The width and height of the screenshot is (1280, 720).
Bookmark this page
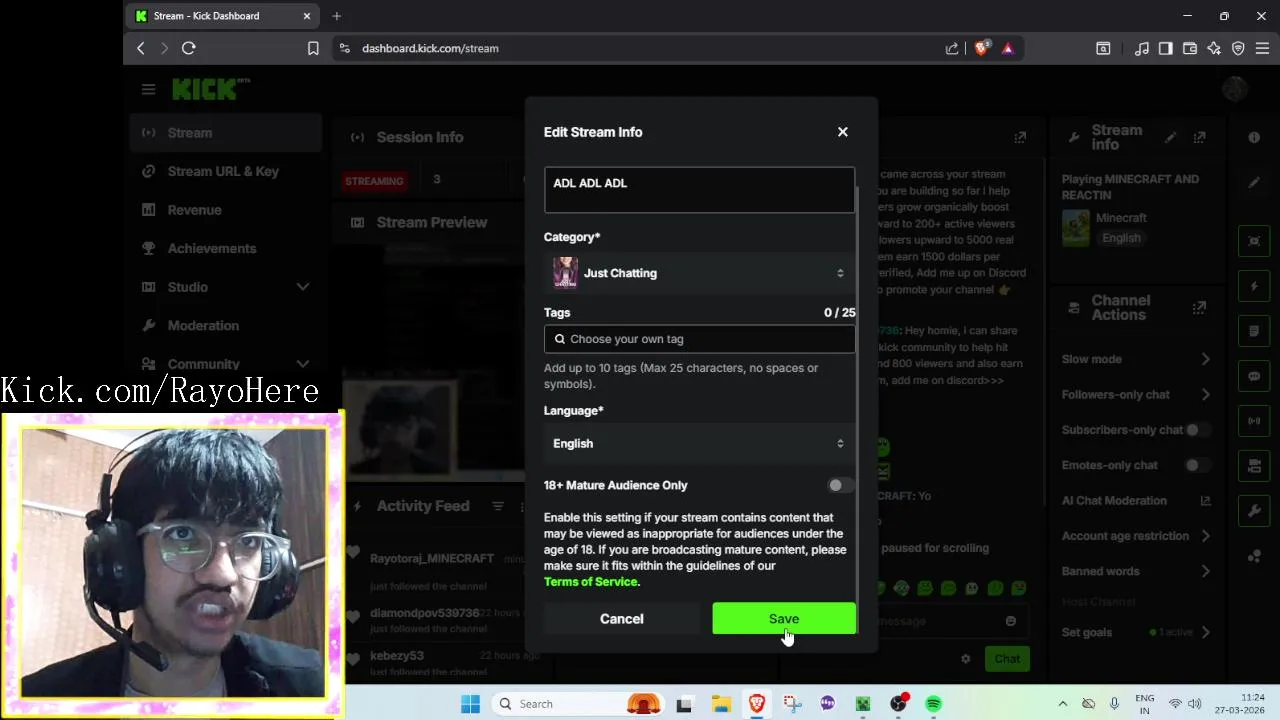(313, 48)
